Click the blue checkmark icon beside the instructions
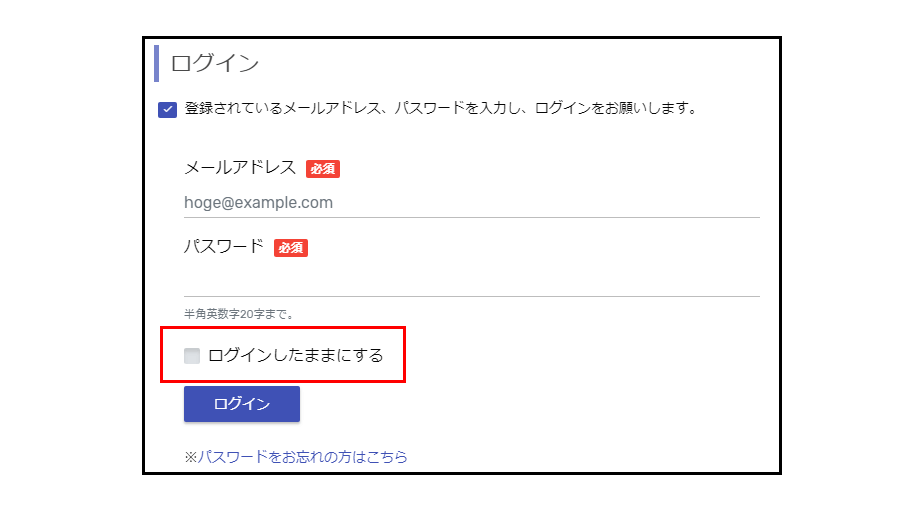This screenshot has width=900, height=505. (x=167, y=109)
